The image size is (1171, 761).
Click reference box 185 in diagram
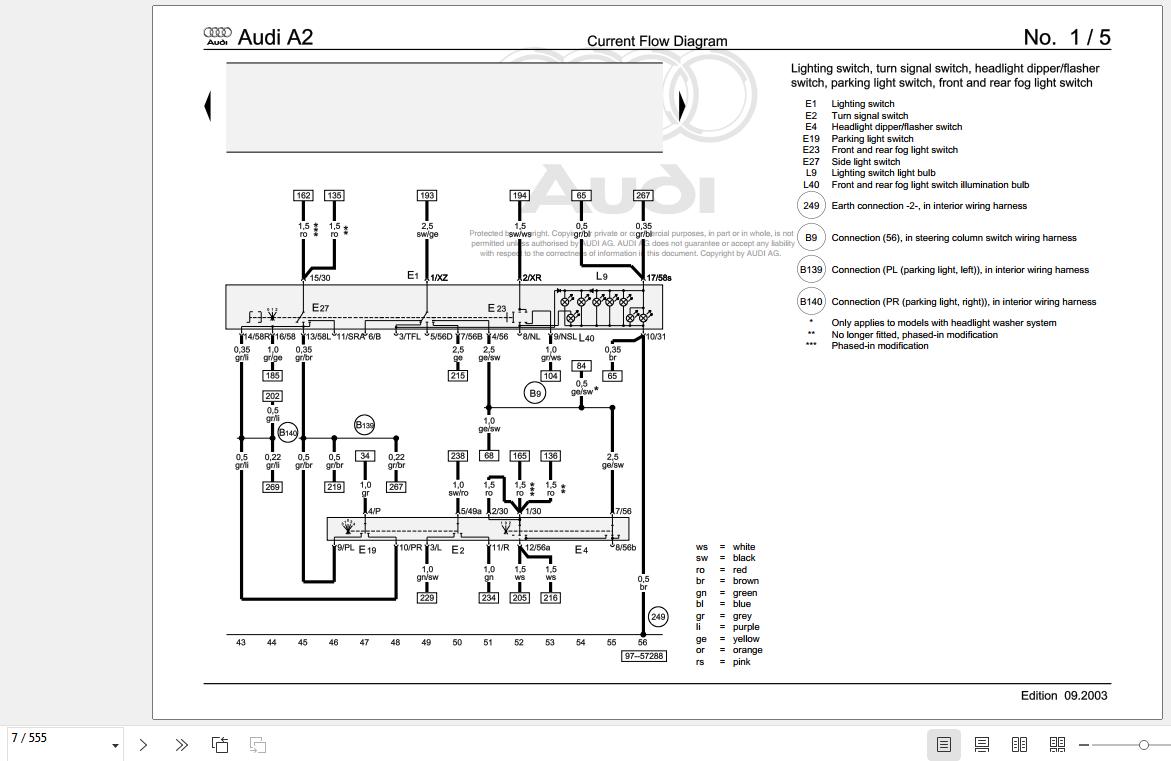click(x=273, y=376)
